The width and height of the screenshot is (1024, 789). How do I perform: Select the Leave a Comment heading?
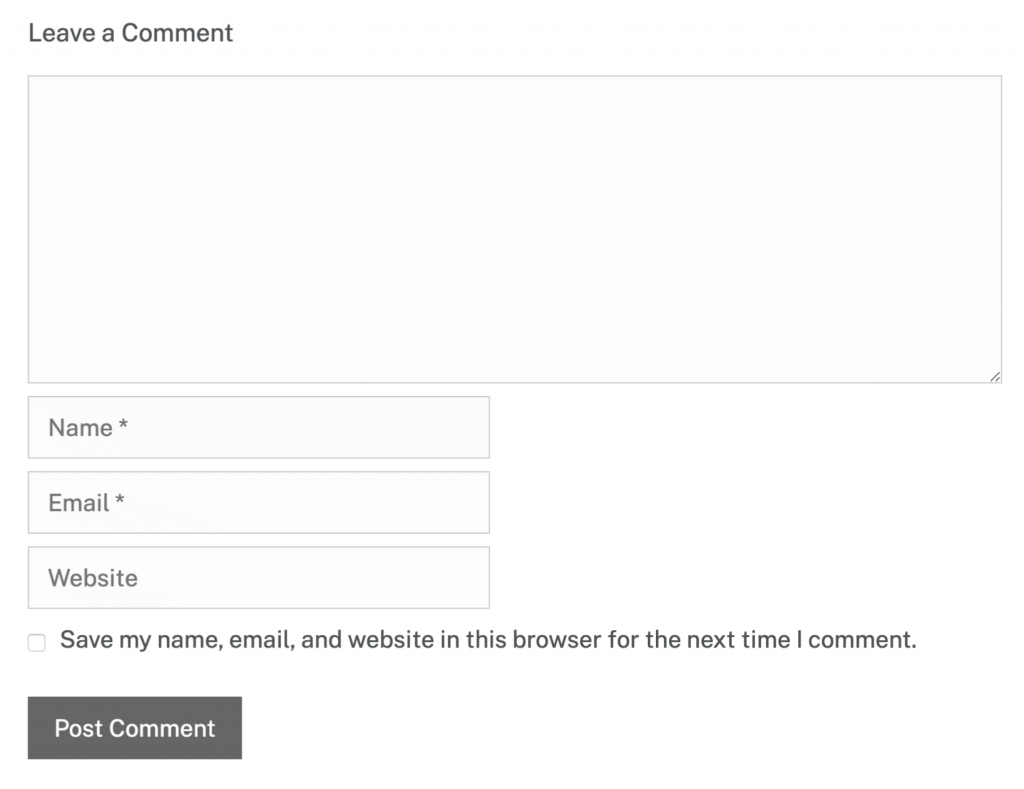tap(131, 32)
